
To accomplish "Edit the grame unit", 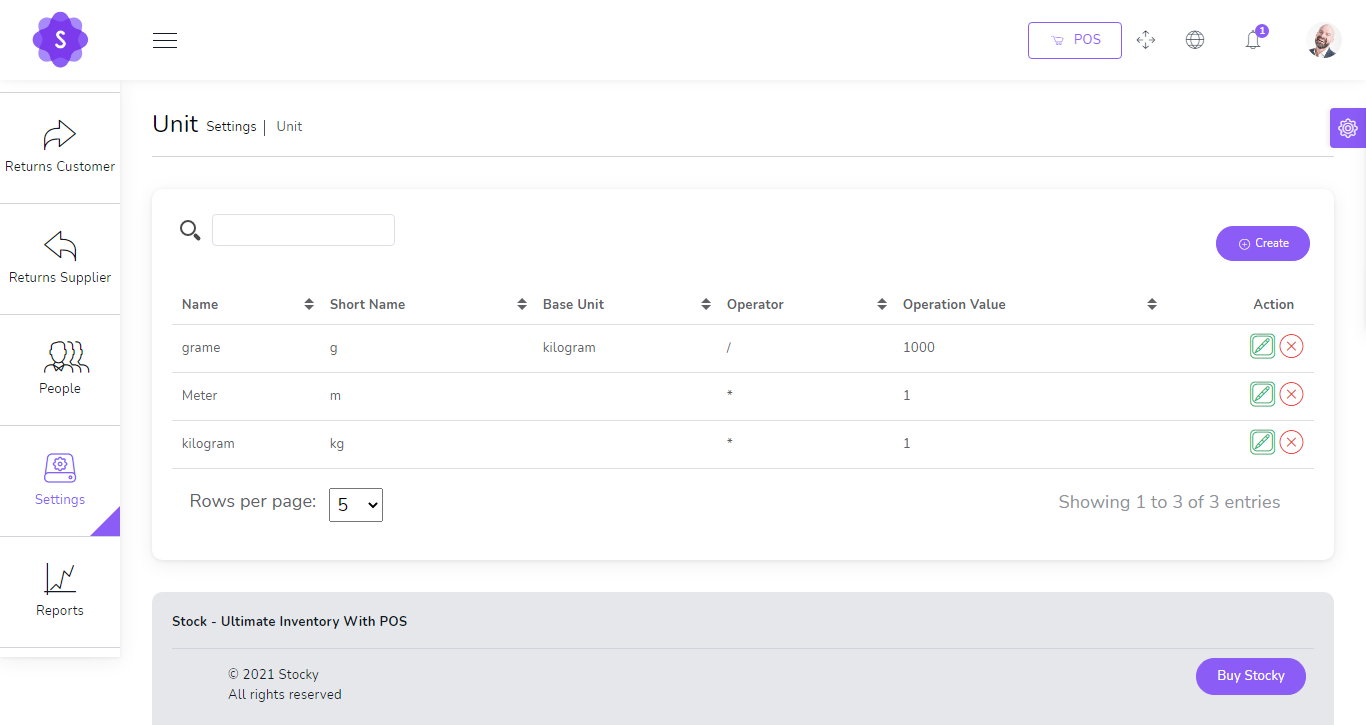I will click(x=1262, y=346).
